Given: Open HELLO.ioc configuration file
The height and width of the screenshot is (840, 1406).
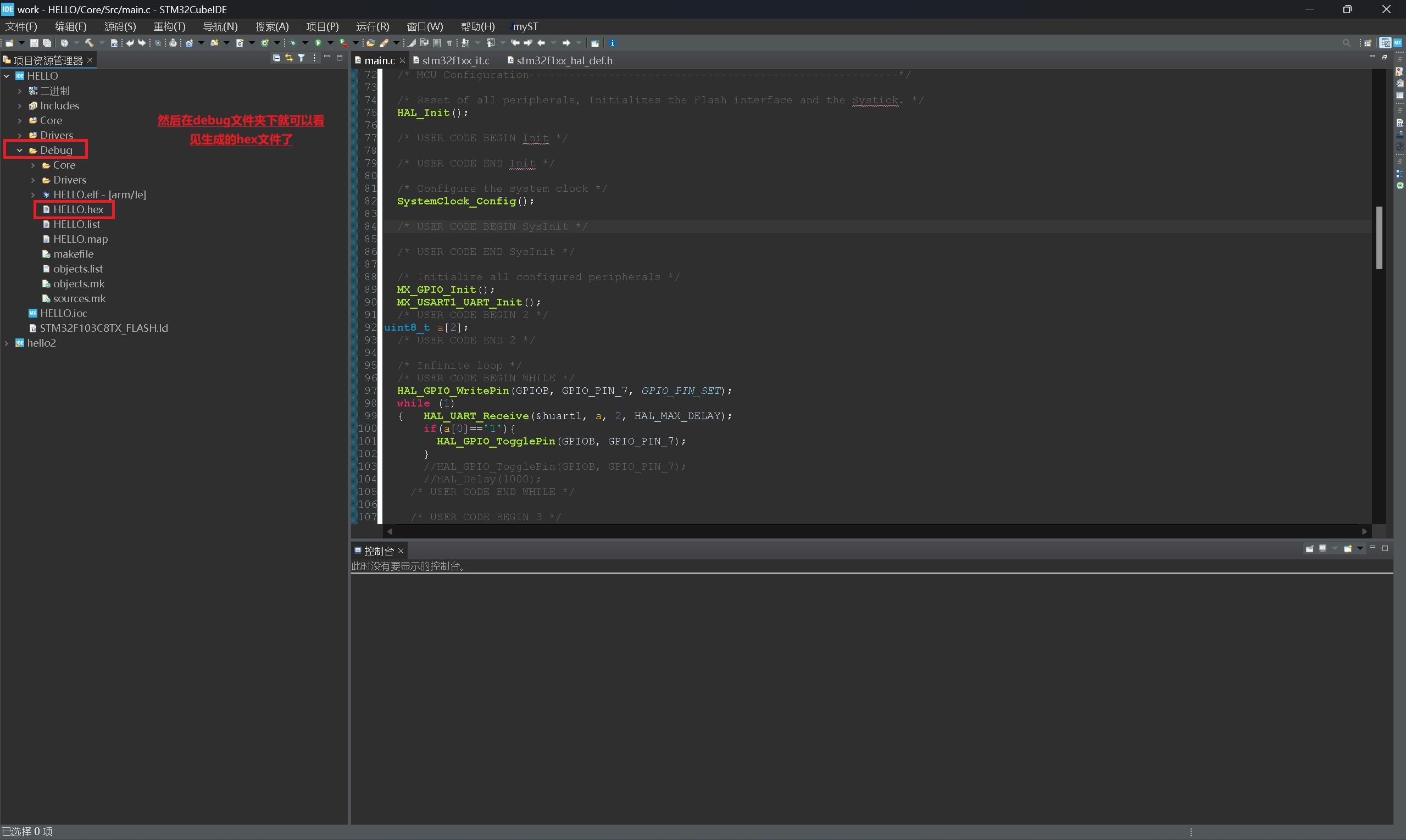Looking at the screenshot, I should (63, 313).
